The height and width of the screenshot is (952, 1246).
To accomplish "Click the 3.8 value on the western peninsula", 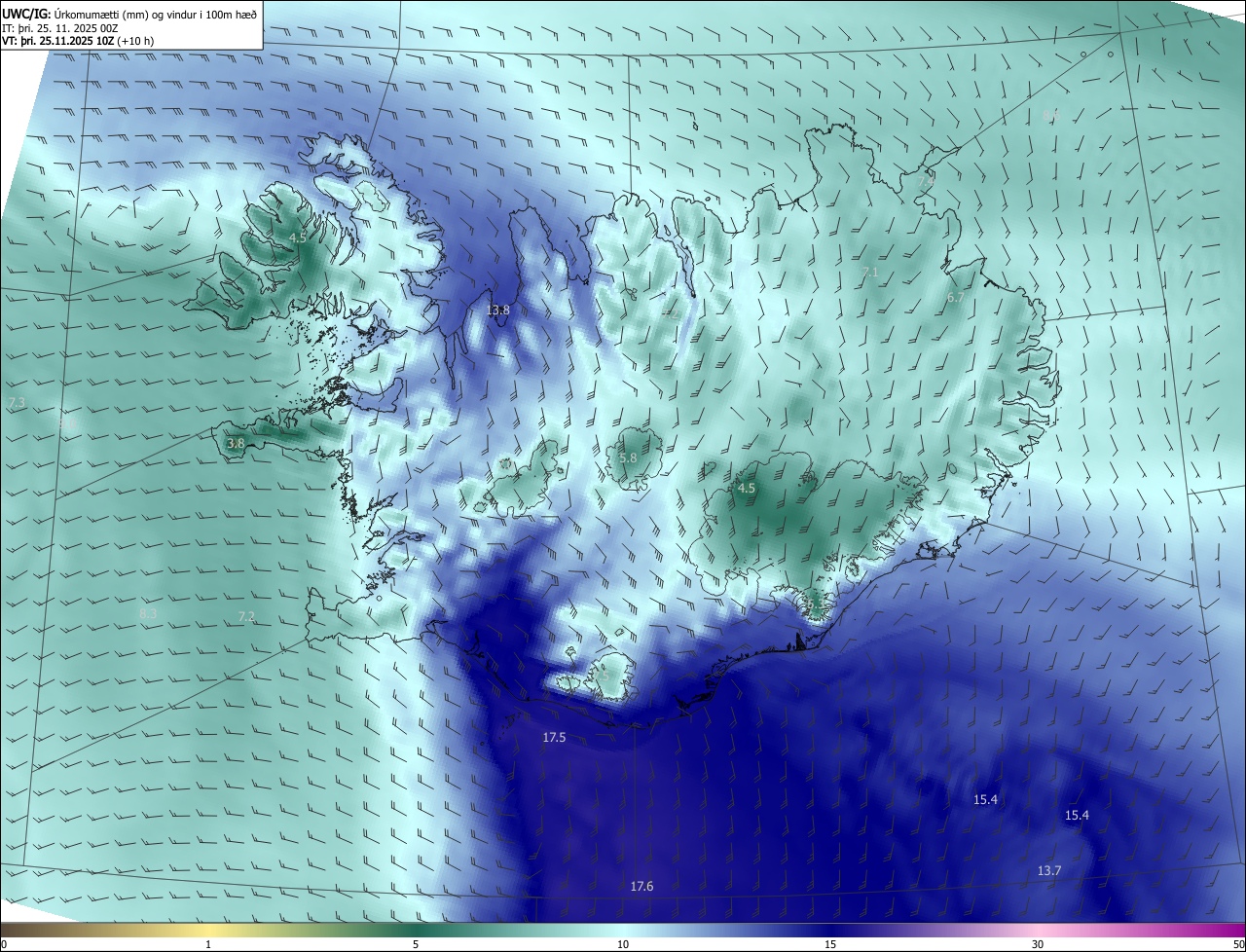I will point(236,443).
